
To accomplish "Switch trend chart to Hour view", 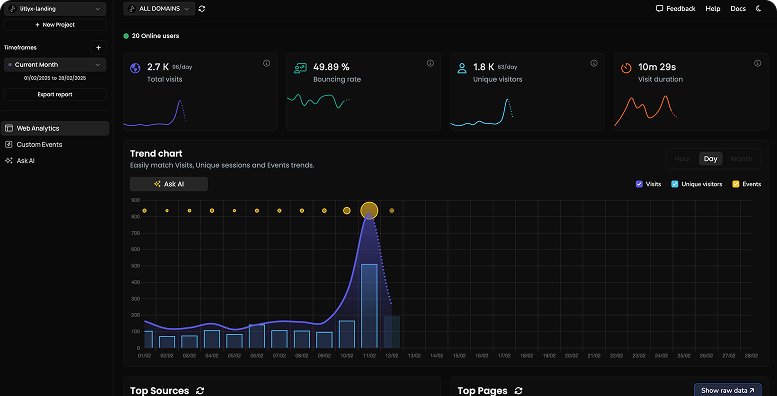I will (682, 159).
